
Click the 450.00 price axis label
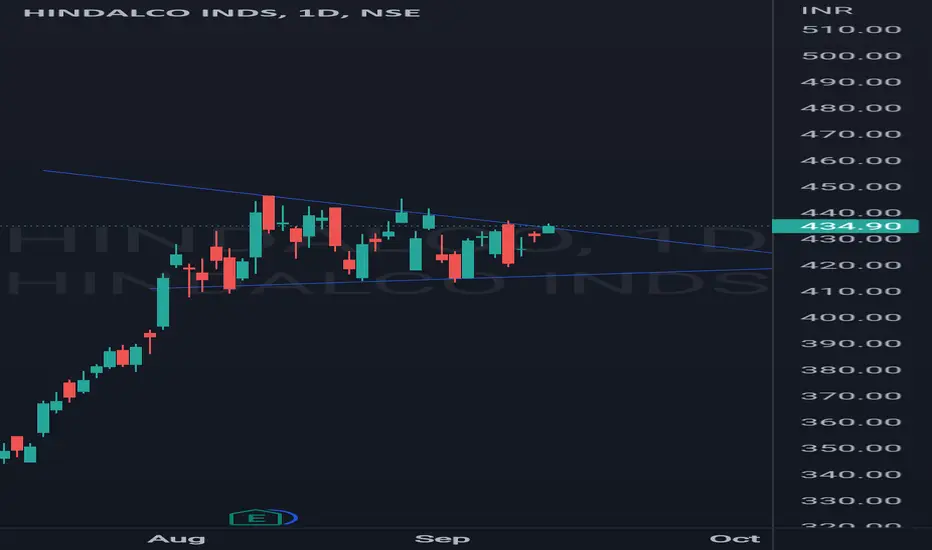[851, 187]
